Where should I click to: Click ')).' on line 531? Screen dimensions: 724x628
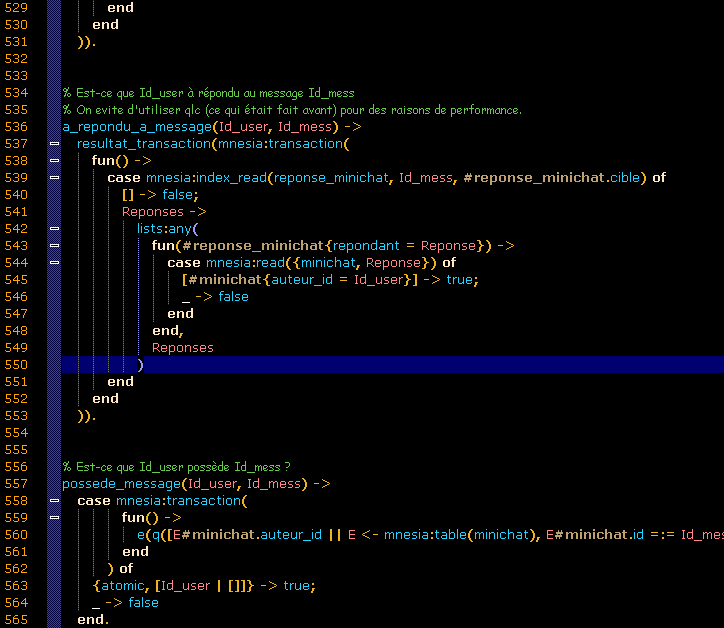tap(87, 42)
